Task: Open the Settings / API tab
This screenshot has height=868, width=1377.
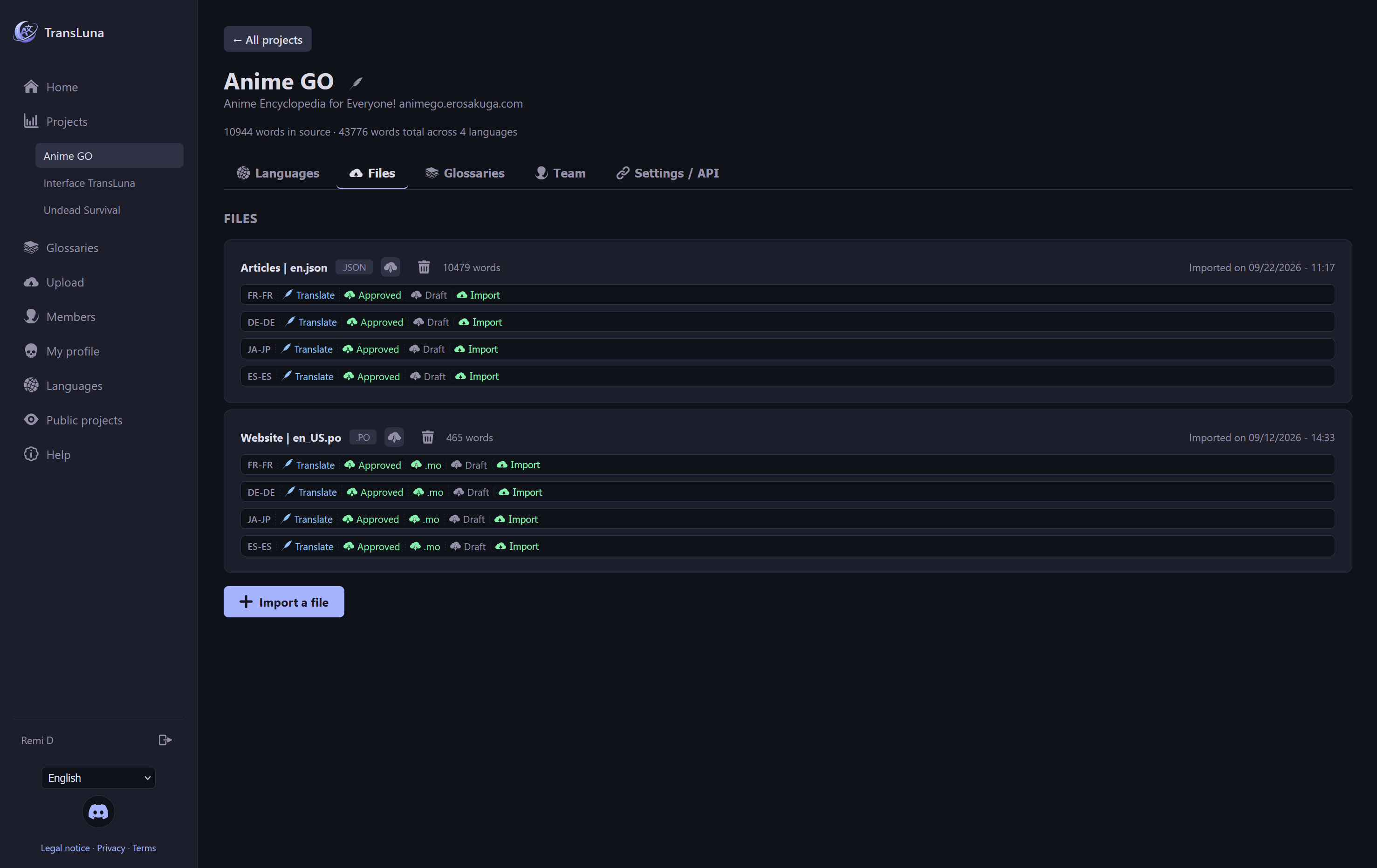Action: click(667, 173)
